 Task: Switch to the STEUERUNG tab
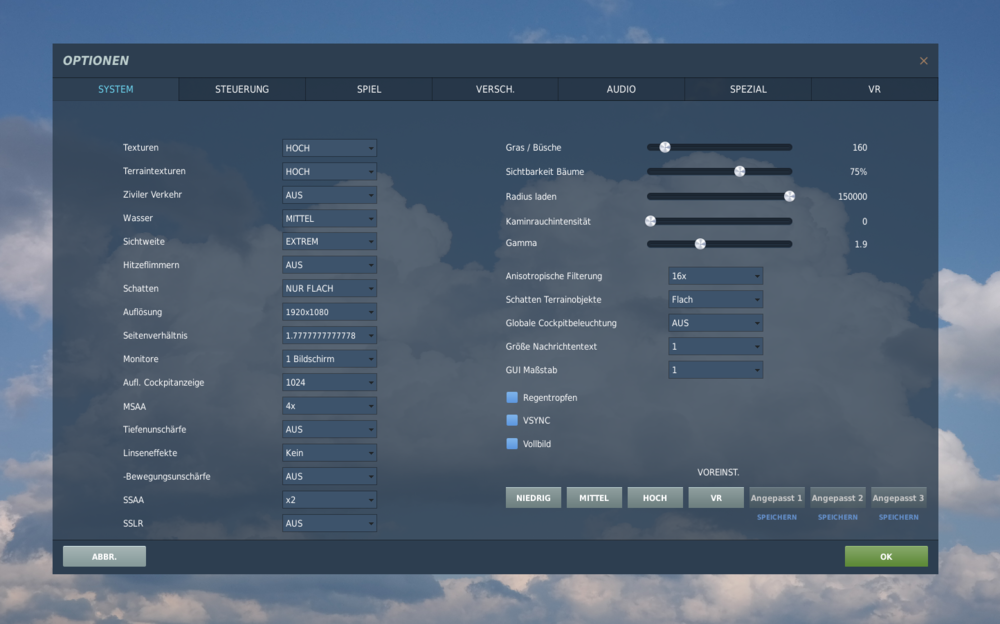pyautogui.click(x=241, y=89)
